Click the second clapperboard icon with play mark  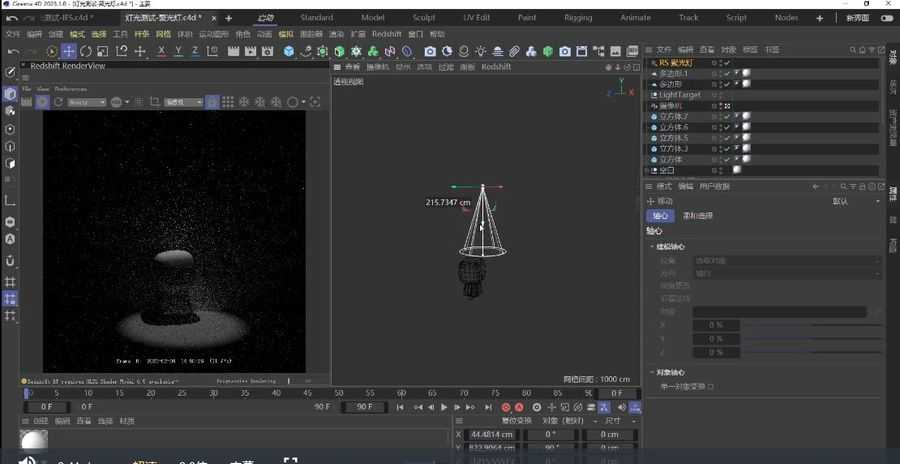pos(250,51)
